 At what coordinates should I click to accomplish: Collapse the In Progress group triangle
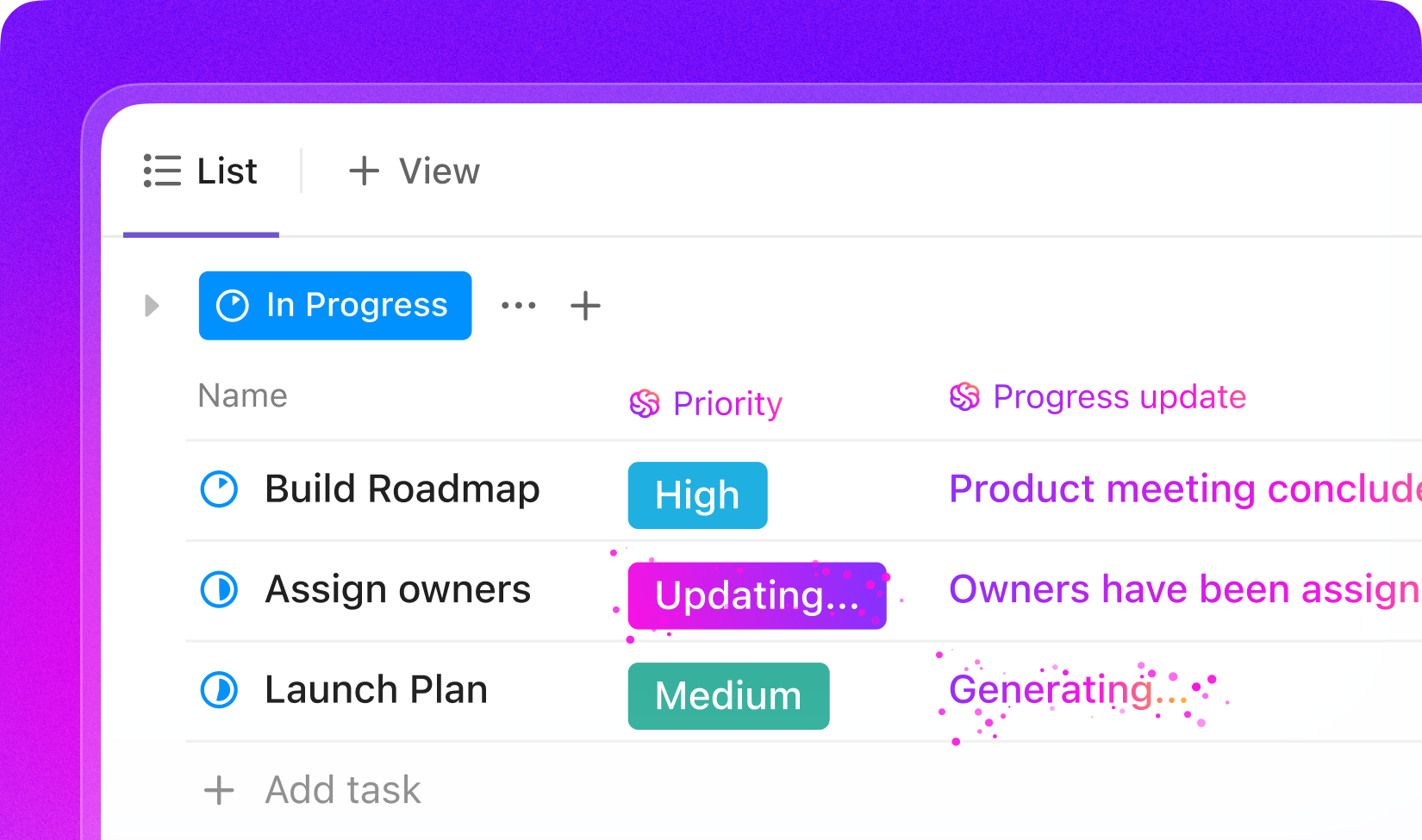click(152, 306)
